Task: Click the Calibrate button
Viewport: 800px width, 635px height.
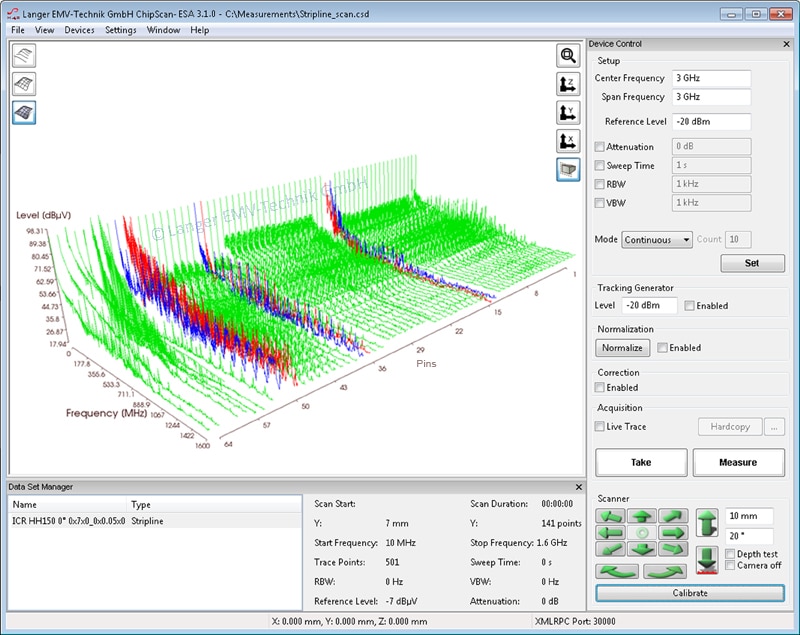Action: coord(690,593)
